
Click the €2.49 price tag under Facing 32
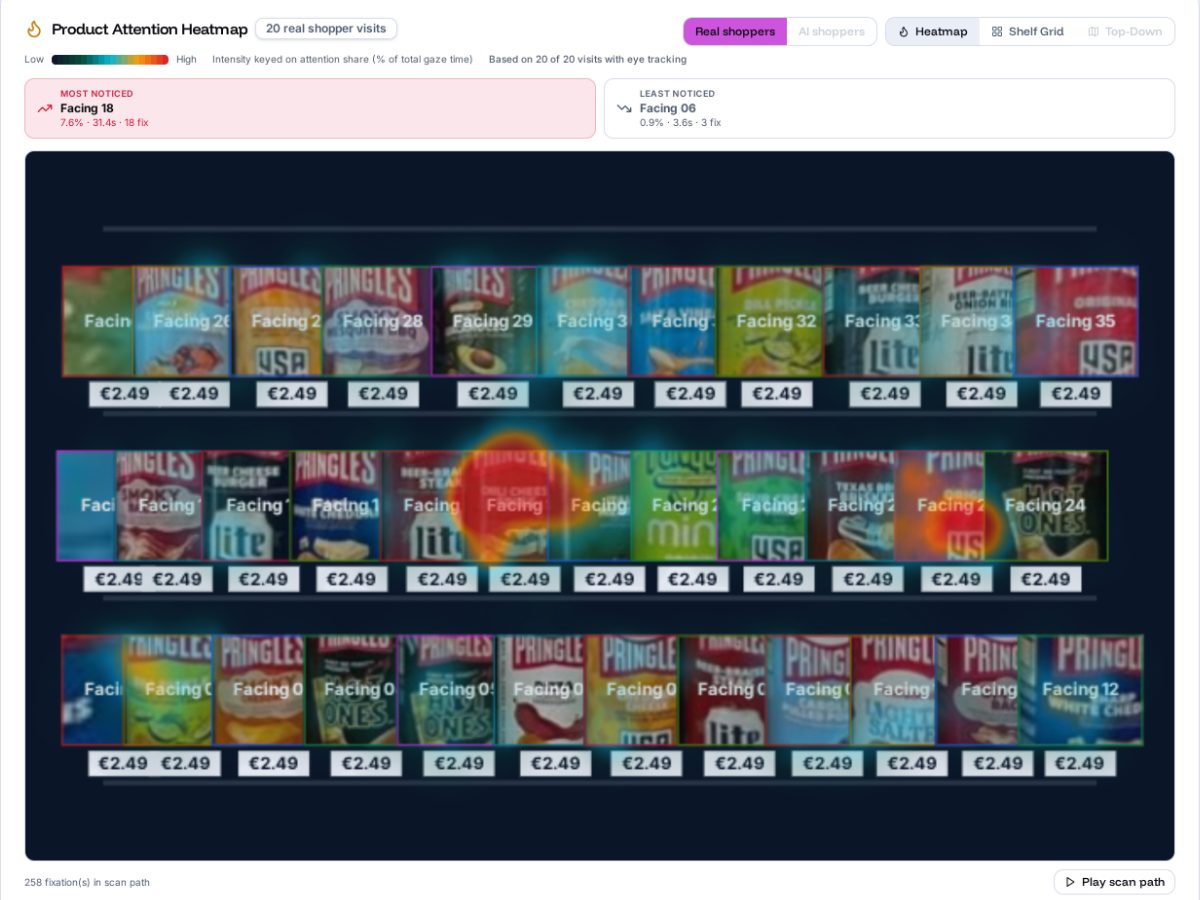pyautogui.click(x=777, y=394)
